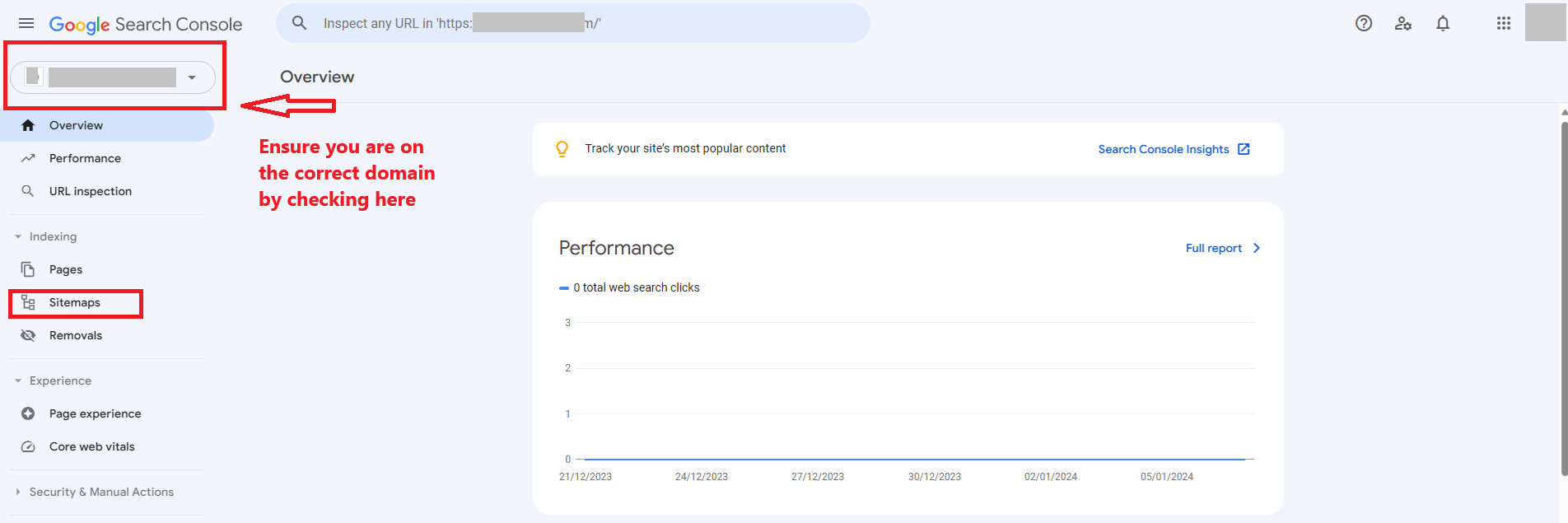Open the Sitemaps page
1568x523 pixels.
coord(107,302)
